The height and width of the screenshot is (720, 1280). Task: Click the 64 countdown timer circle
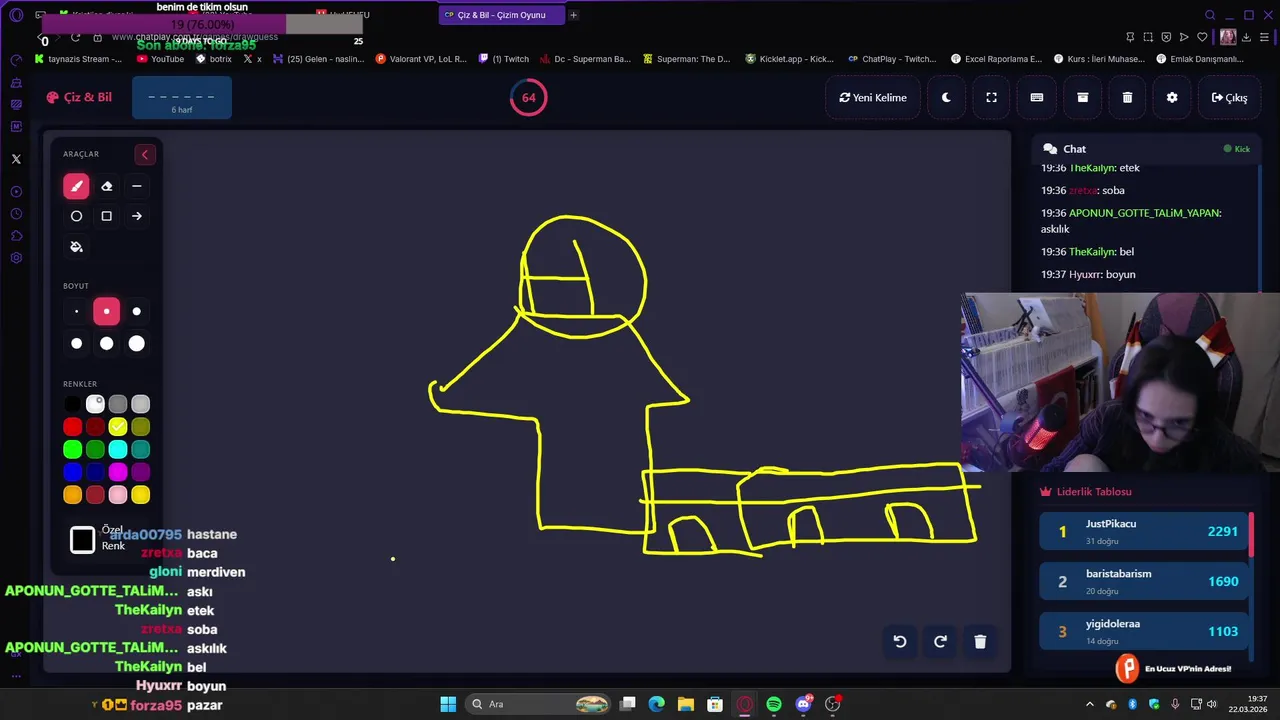tap(528, 98)
